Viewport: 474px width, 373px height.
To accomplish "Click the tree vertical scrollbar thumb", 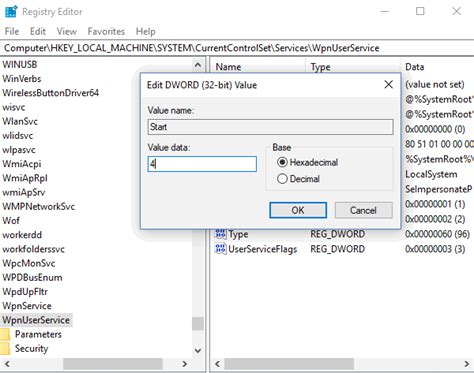I will point(198,323).
